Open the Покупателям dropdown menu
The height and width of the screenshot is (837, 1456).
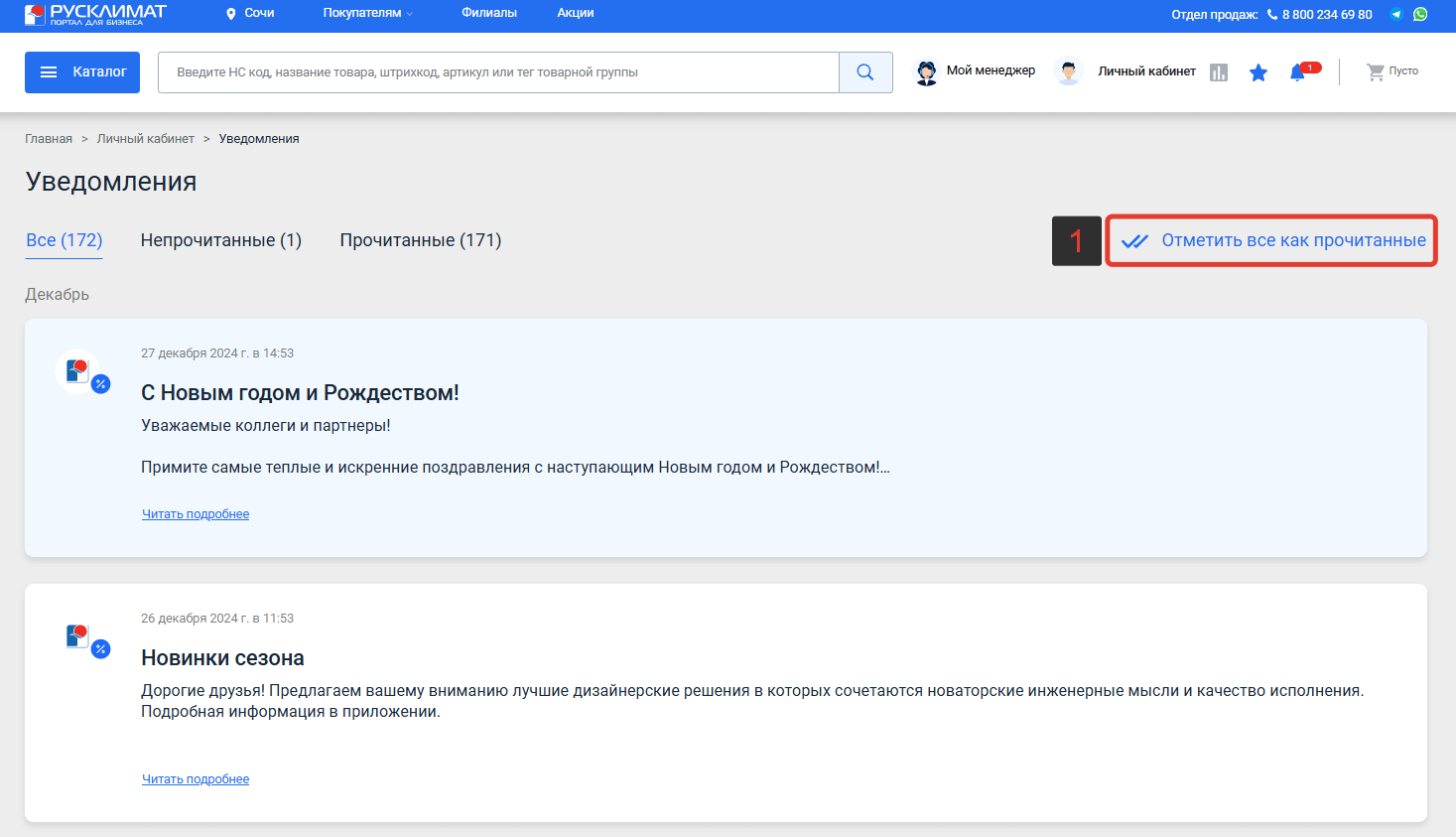click(x=367, y=13)
